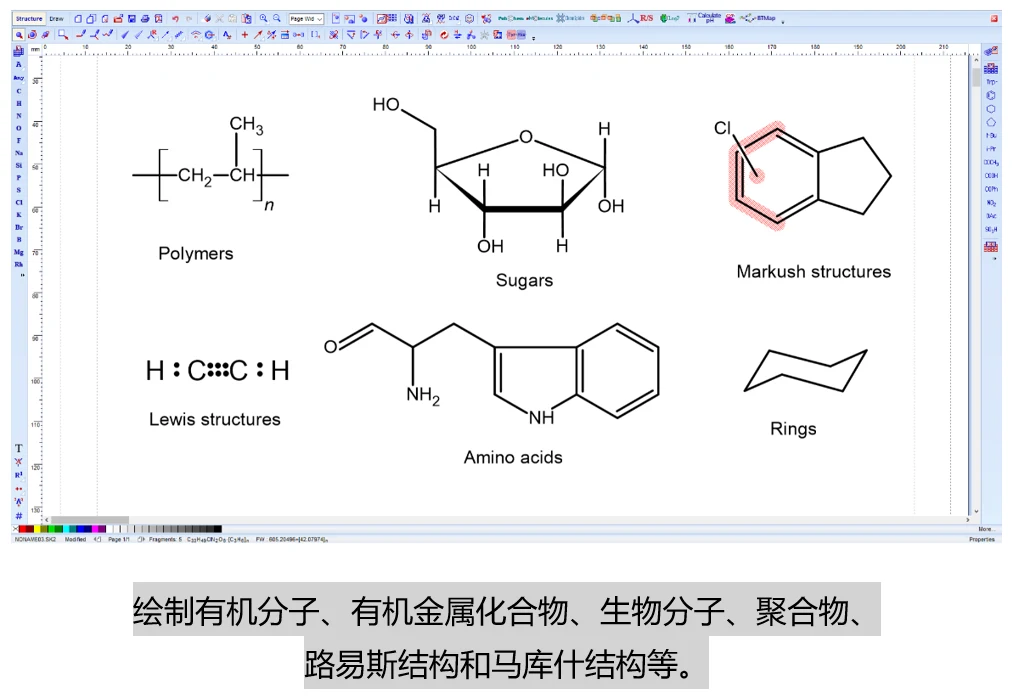
Task: Select the lasso selection tool
Action: (x=63, y=35)
